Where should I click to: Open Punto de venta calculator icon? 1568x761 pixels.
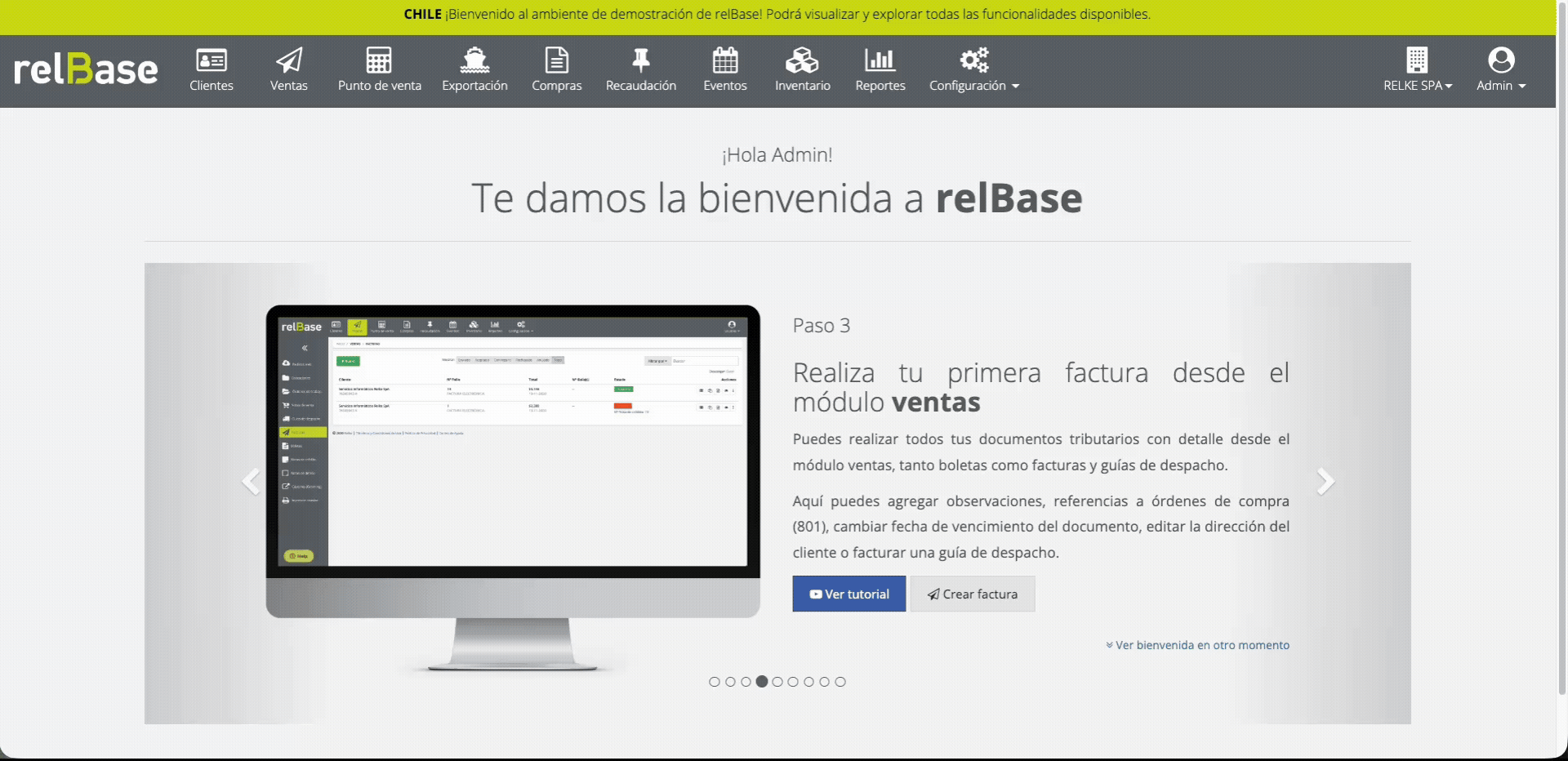pyautogui.click(x=379, y=61)
